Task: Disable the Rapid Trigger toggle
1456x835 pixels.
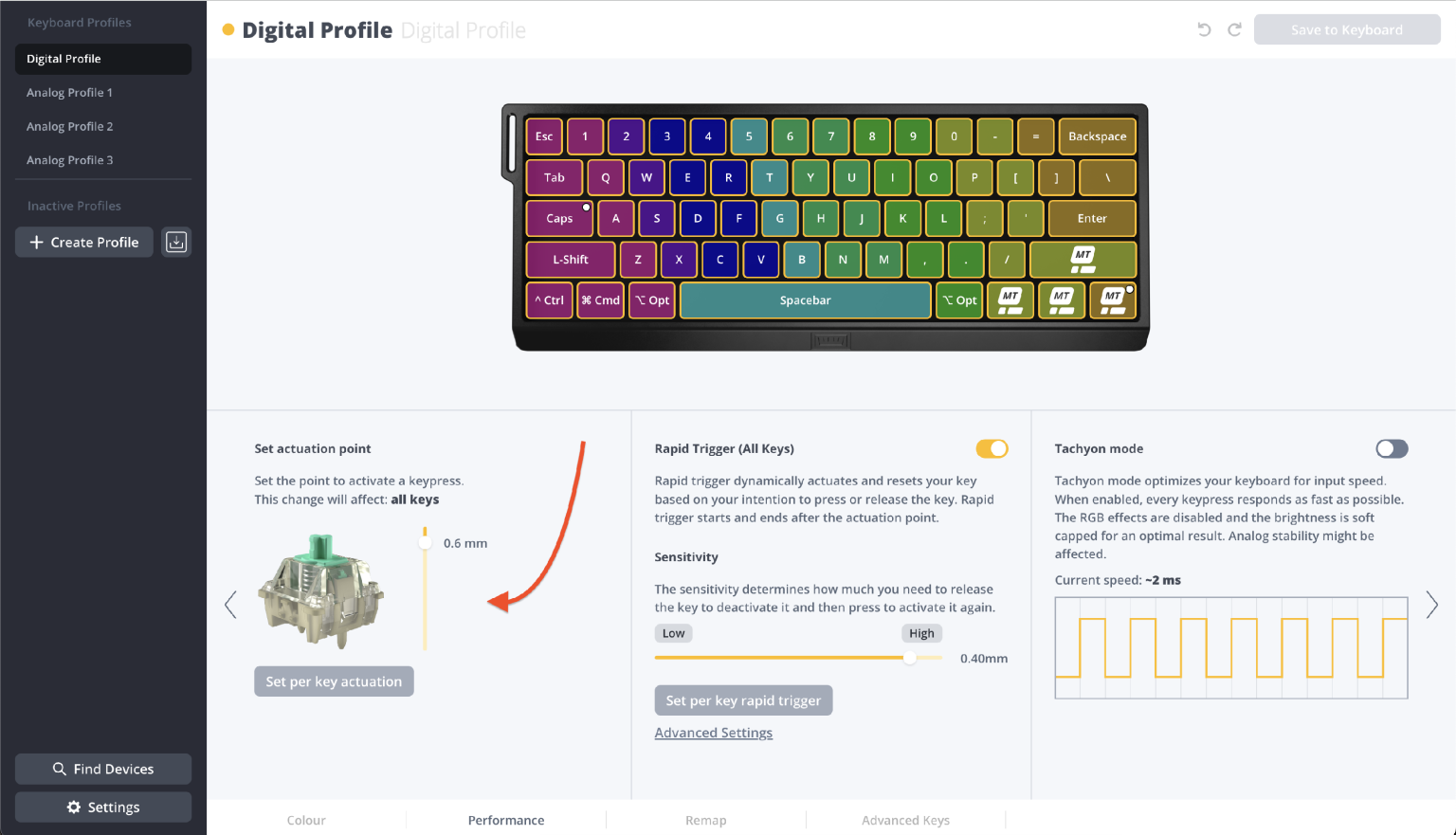Action: point(992,448)
